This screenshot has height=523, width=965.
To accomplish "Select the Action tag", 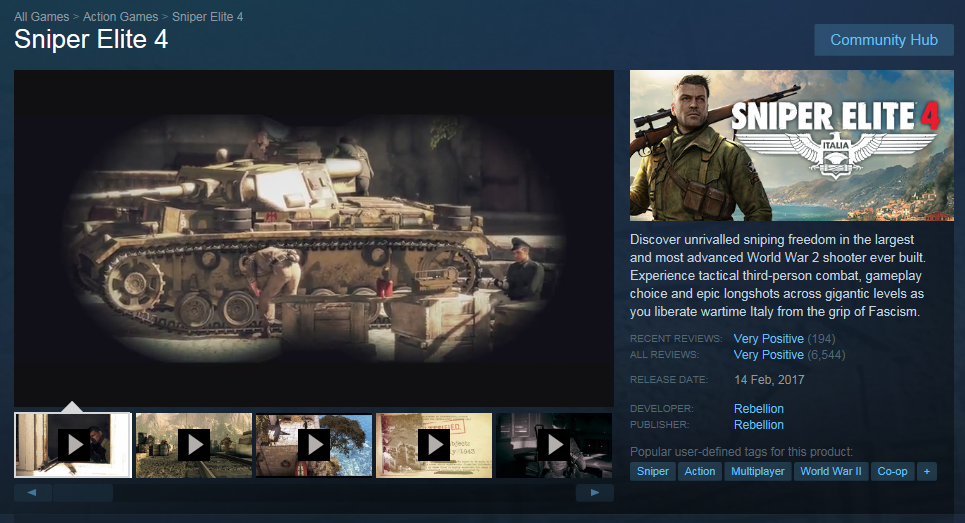I will 700,471.
